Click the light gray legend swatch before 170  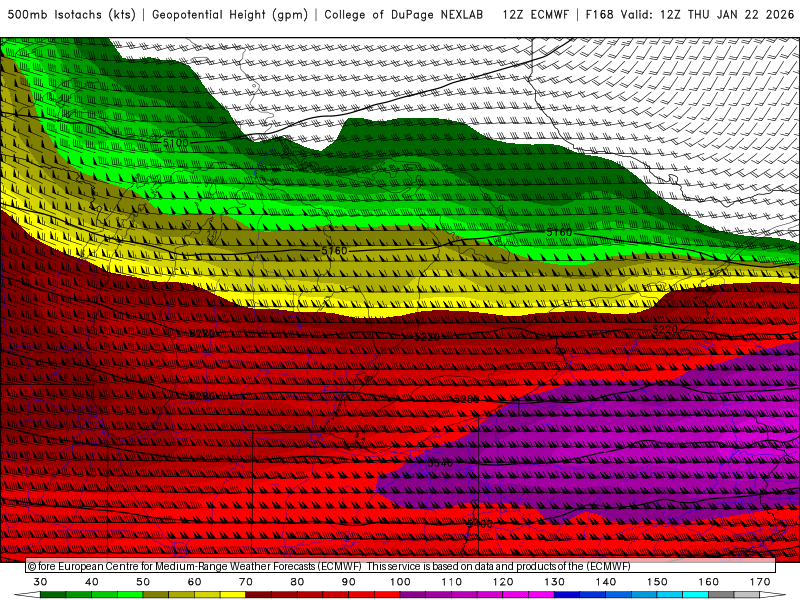(x=747, y=595)
